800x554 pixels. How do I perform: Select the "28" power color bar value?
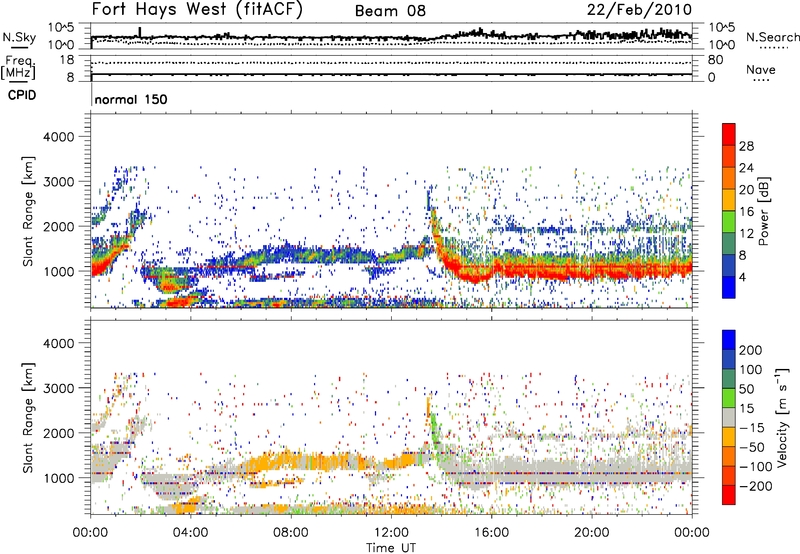(x=746, y=146)
